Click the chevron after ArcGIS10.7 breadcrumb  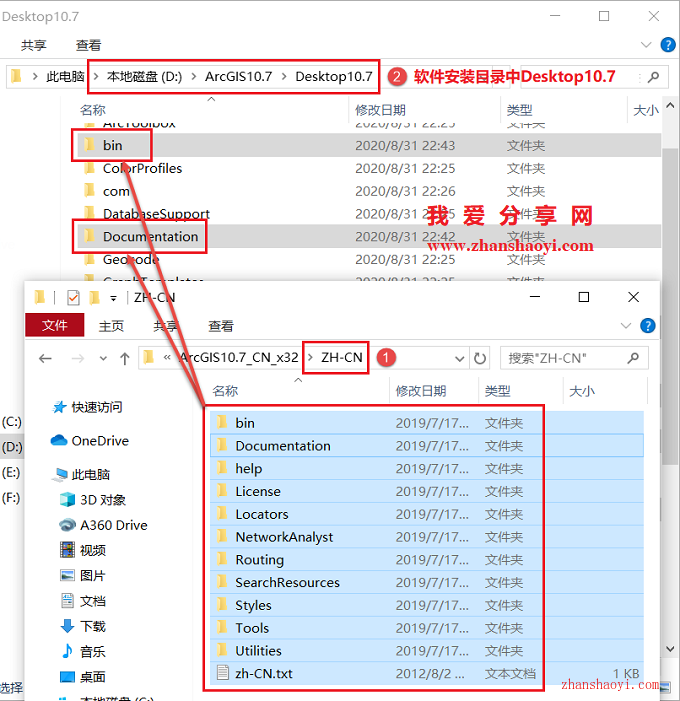284,76
